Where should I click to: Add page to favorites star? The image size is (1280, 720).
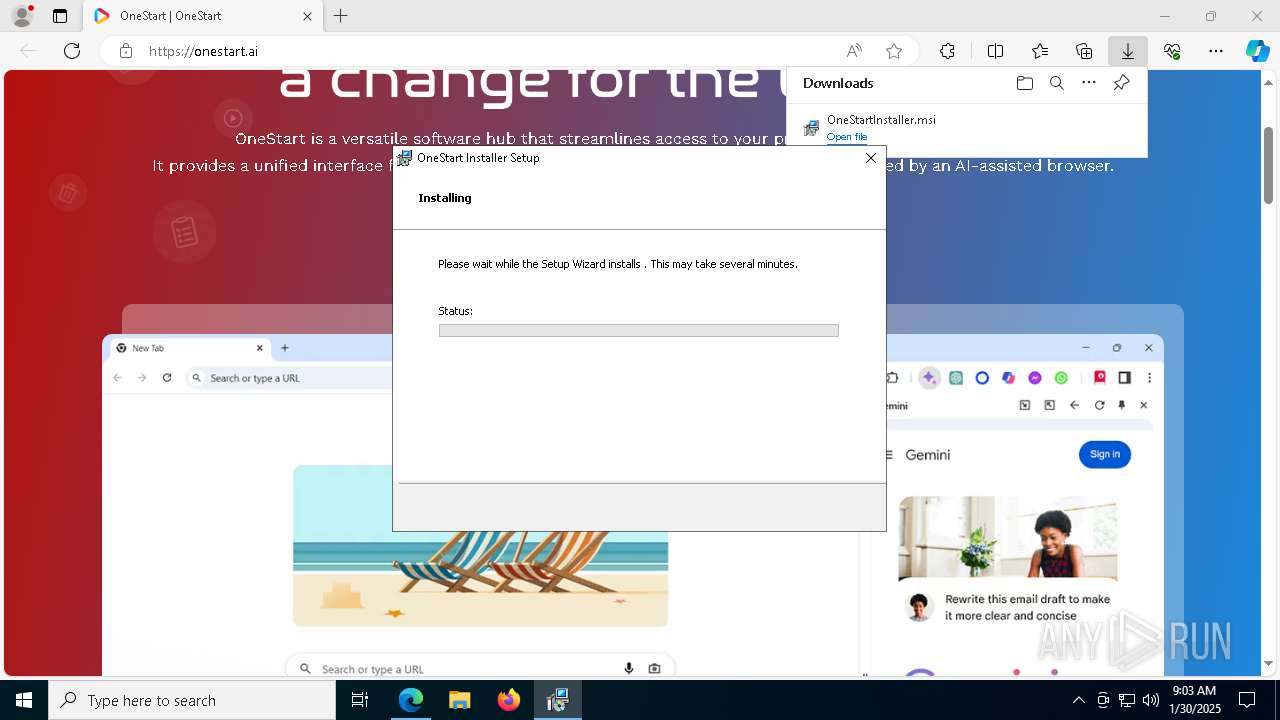pyautogui.click(x=894, y=51)
